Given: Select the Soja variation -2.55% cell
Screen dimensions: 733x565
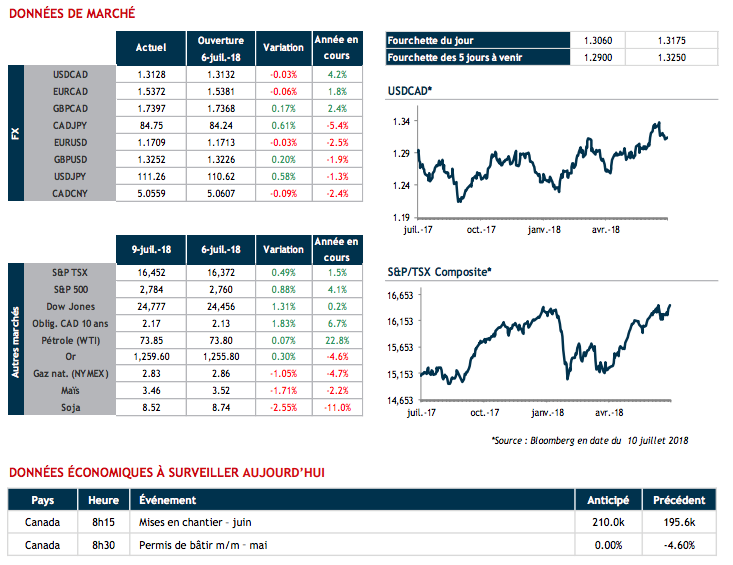Looking at the screenshot, I should pyautogui.click(x=283, y=406).
